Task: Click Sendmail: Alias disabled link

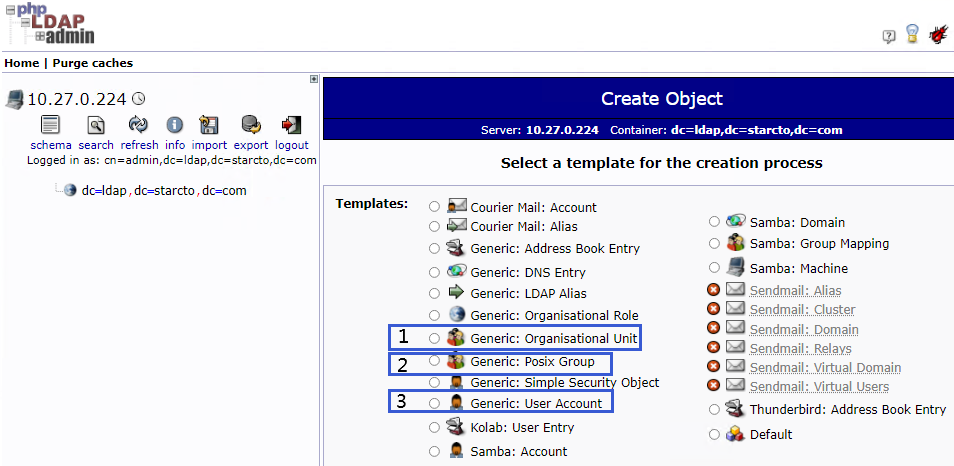Action: click(x=795, y=291)
